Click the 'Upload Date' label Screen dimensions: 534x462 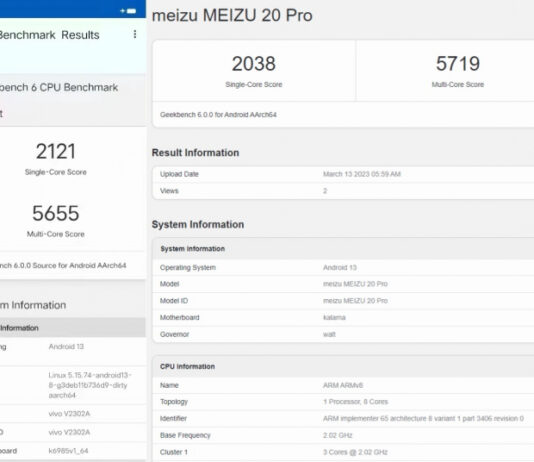point(179,174)
